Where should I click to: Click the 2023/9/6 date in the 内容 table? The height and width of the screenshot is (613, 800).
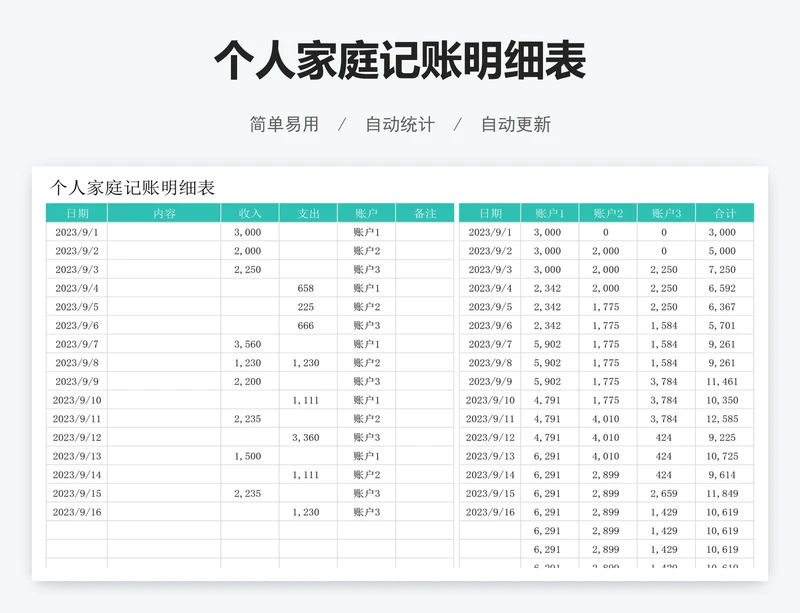click(77, 326)
